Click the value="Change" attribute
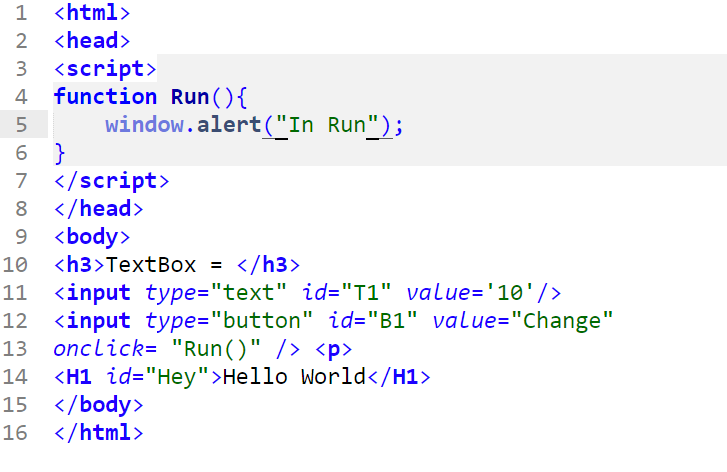The width and height of the screenshot is (727, 472). 523,321
